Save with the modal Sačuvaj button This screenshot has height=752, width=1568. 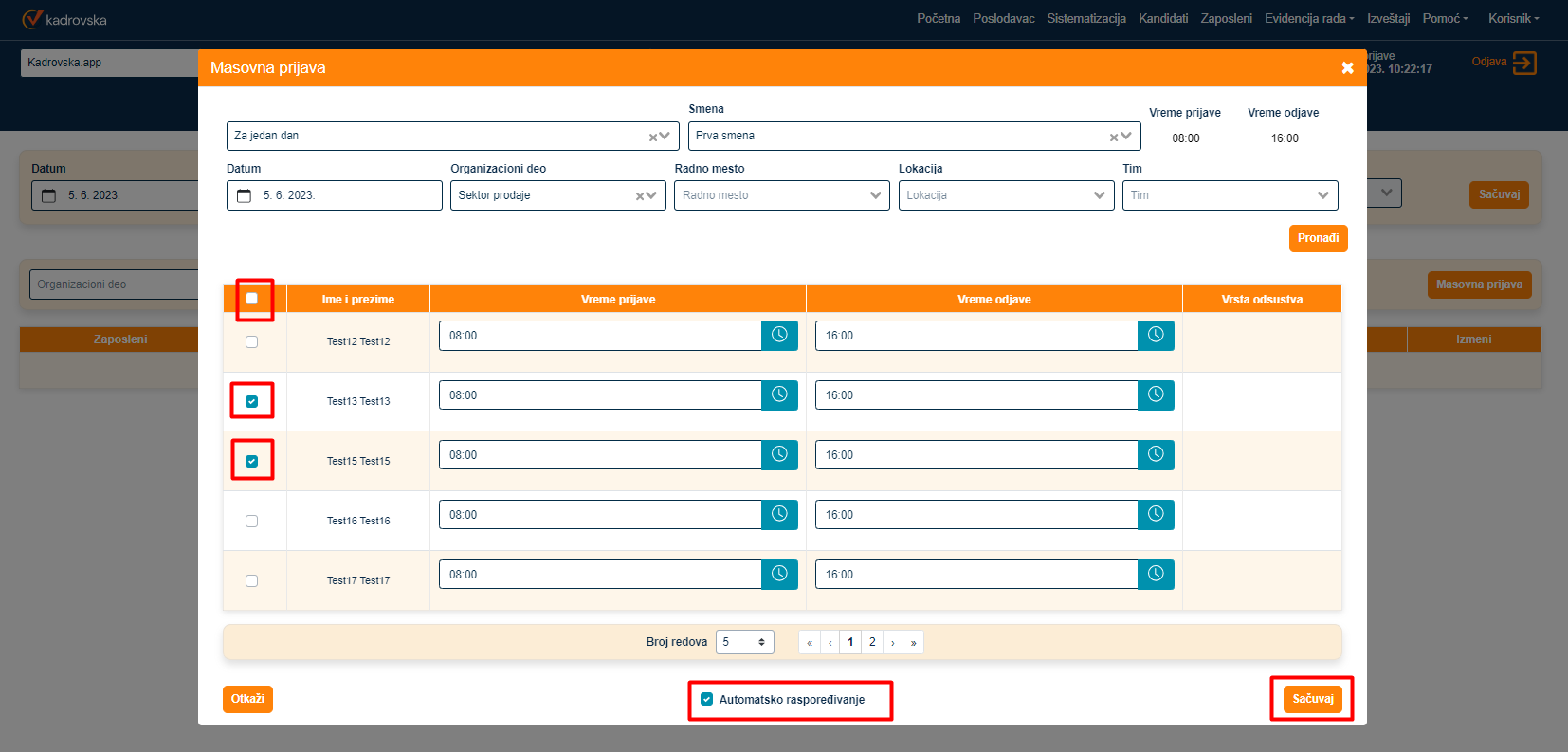(1312, 699)
